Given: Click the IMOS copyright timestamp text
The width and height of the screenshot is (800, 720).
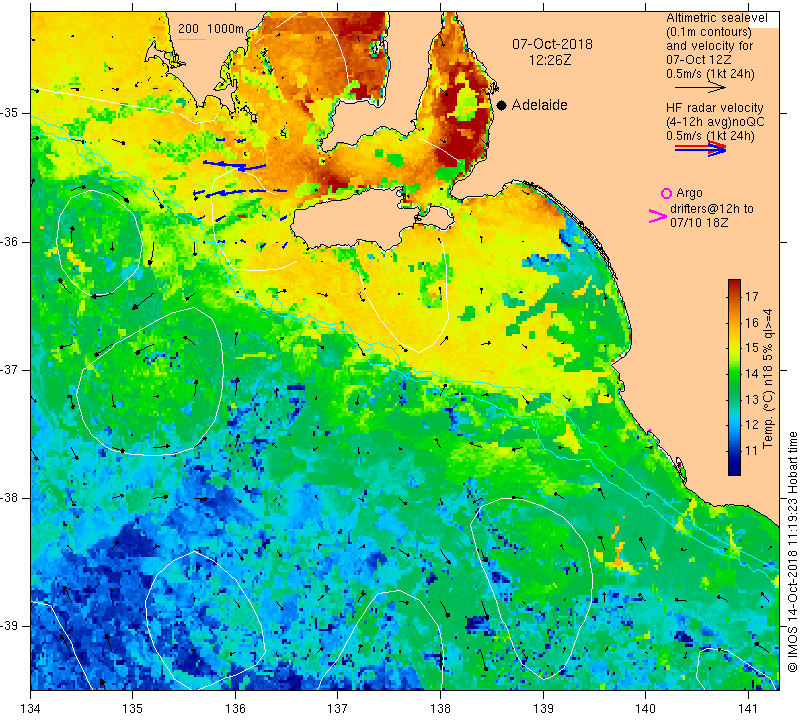Looking at the screenshot, I should point(792,551).
